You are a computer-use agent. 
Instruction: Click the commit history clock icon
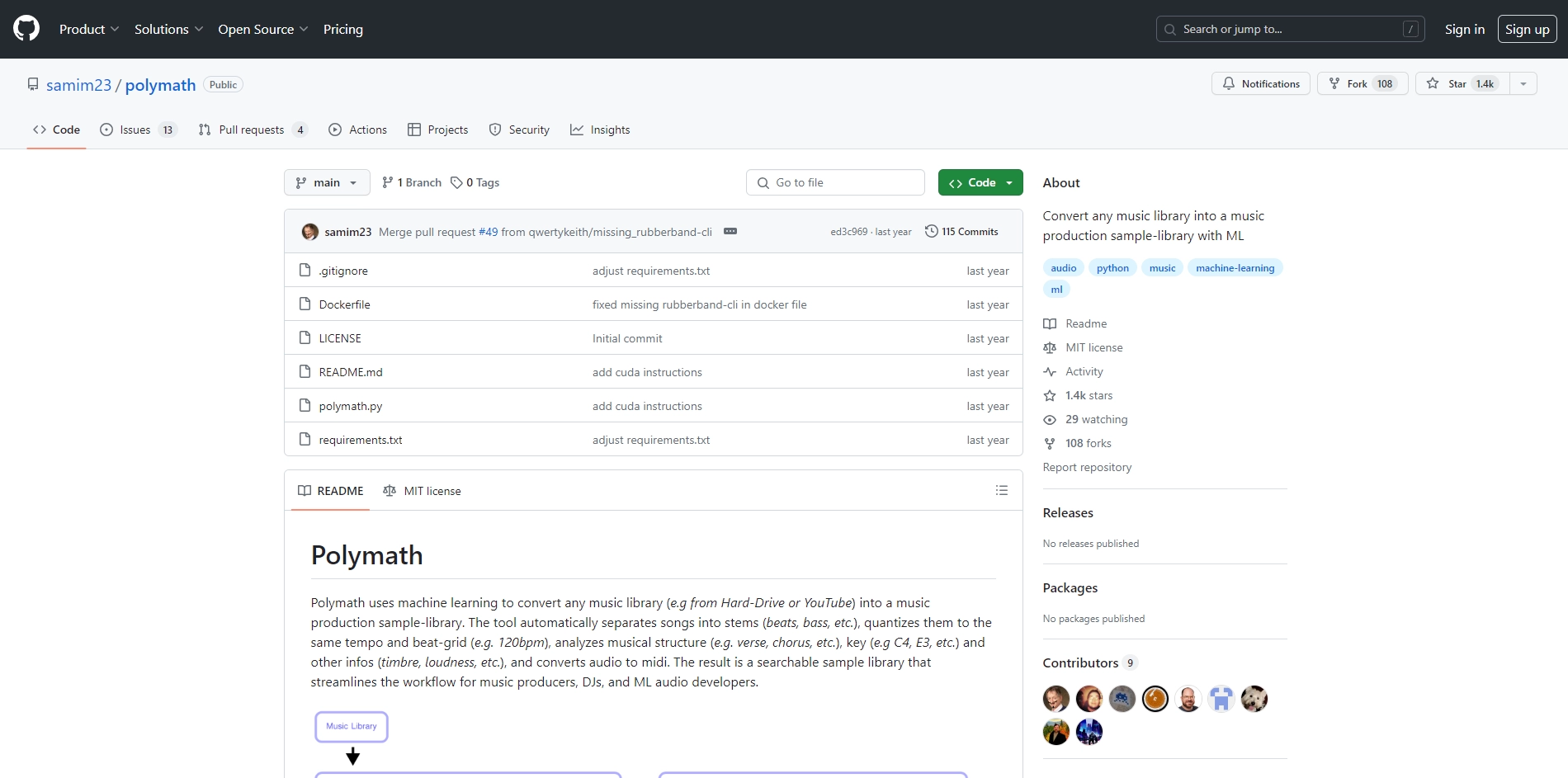(932, 232)
